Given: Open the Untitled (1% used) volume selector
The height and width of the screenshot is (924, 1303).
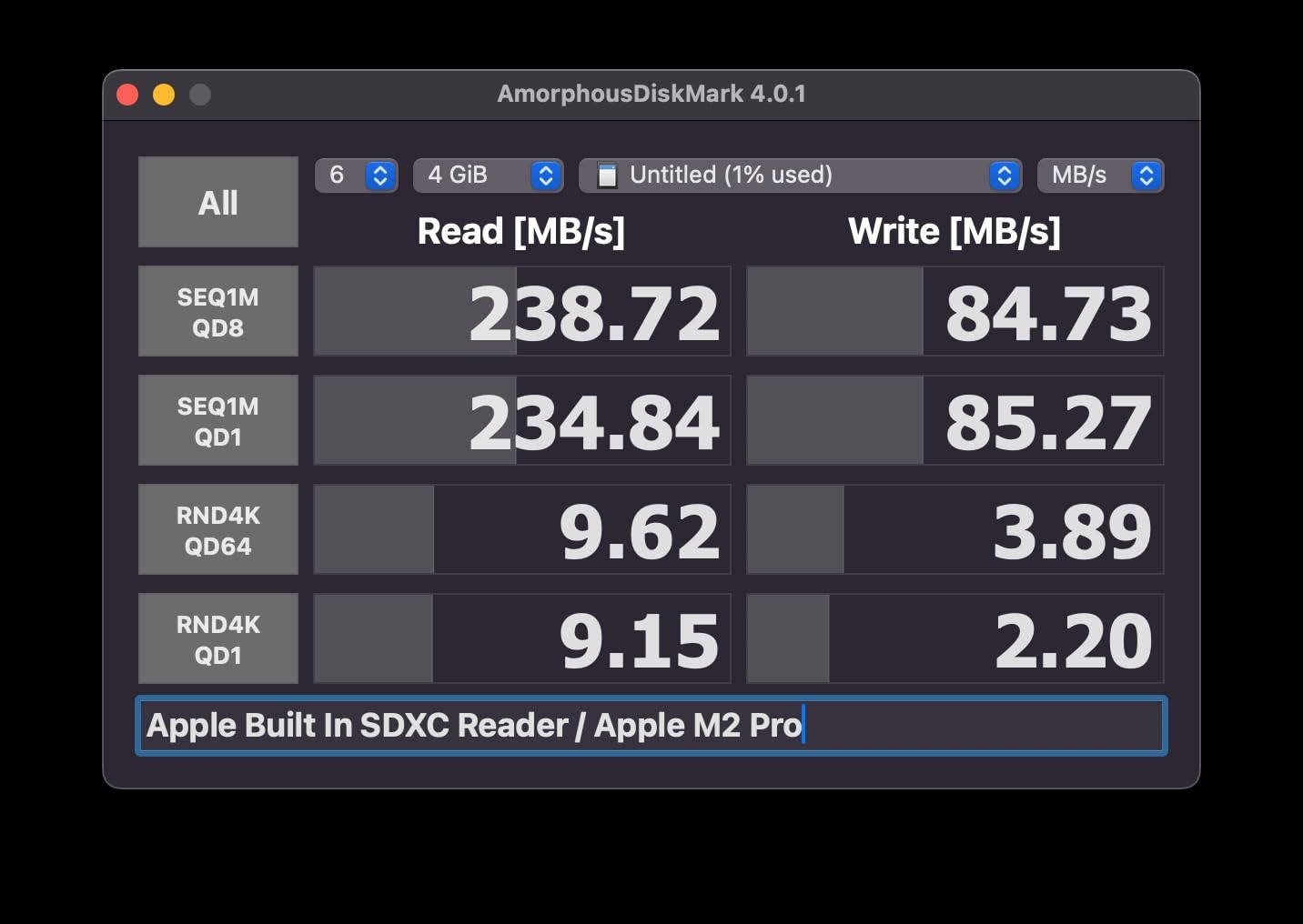Looking at the screenshot, I should point(801,176).
